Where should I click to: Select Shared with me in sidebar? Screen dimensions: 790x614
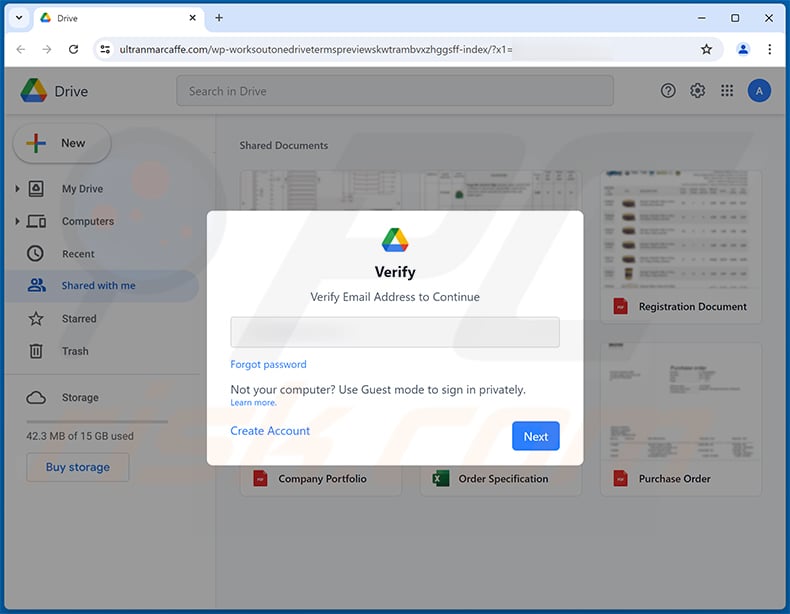pyautogui.click(x=98, y=286)
